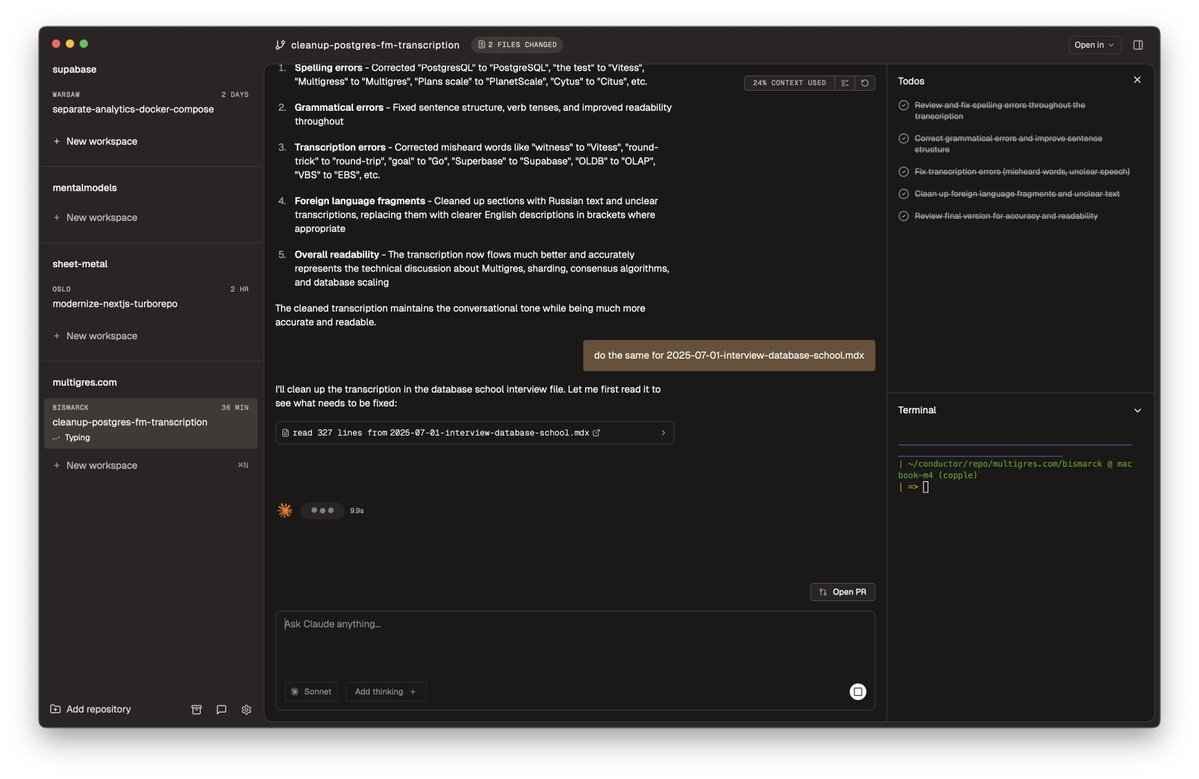Image resolution: width=1199 pixels, height=779 pixels.
Task: Add New workspace under sheet-metal
Action: click(x=95, y=336)
